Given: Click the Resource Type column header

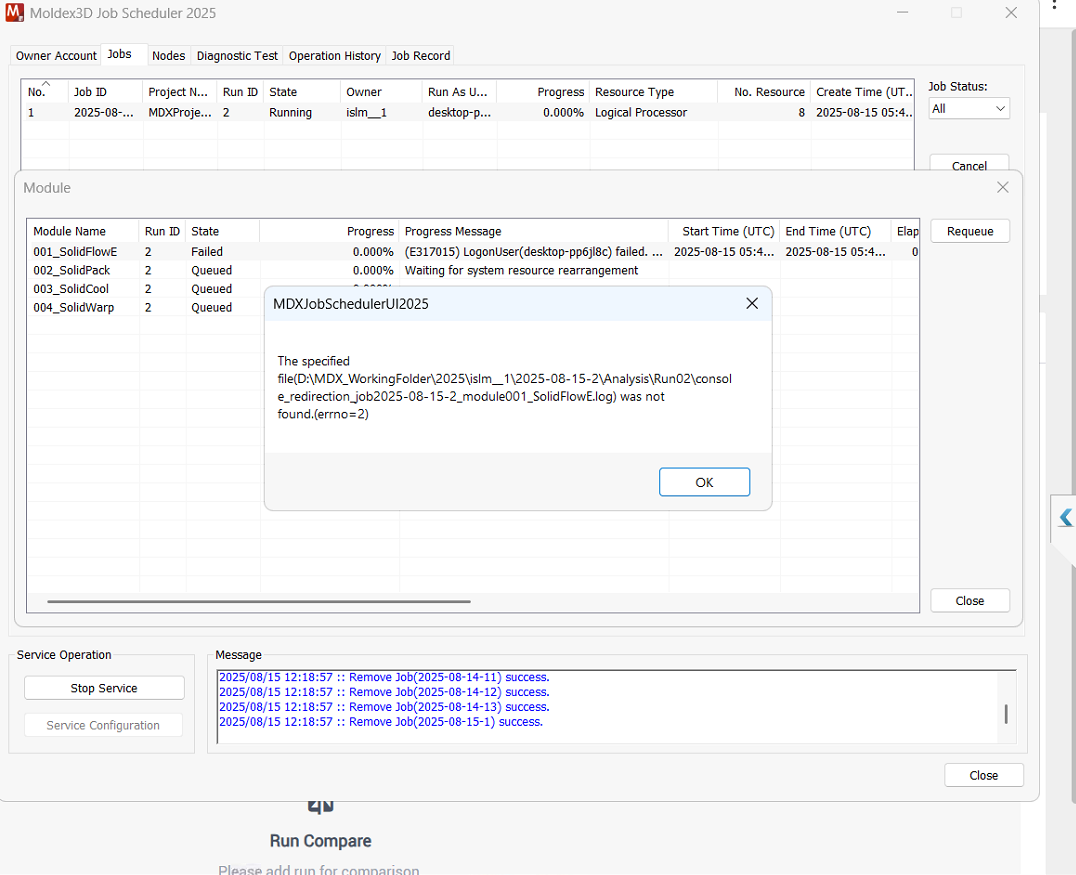Looking at the screenshot, I should (x=653, y=92).
